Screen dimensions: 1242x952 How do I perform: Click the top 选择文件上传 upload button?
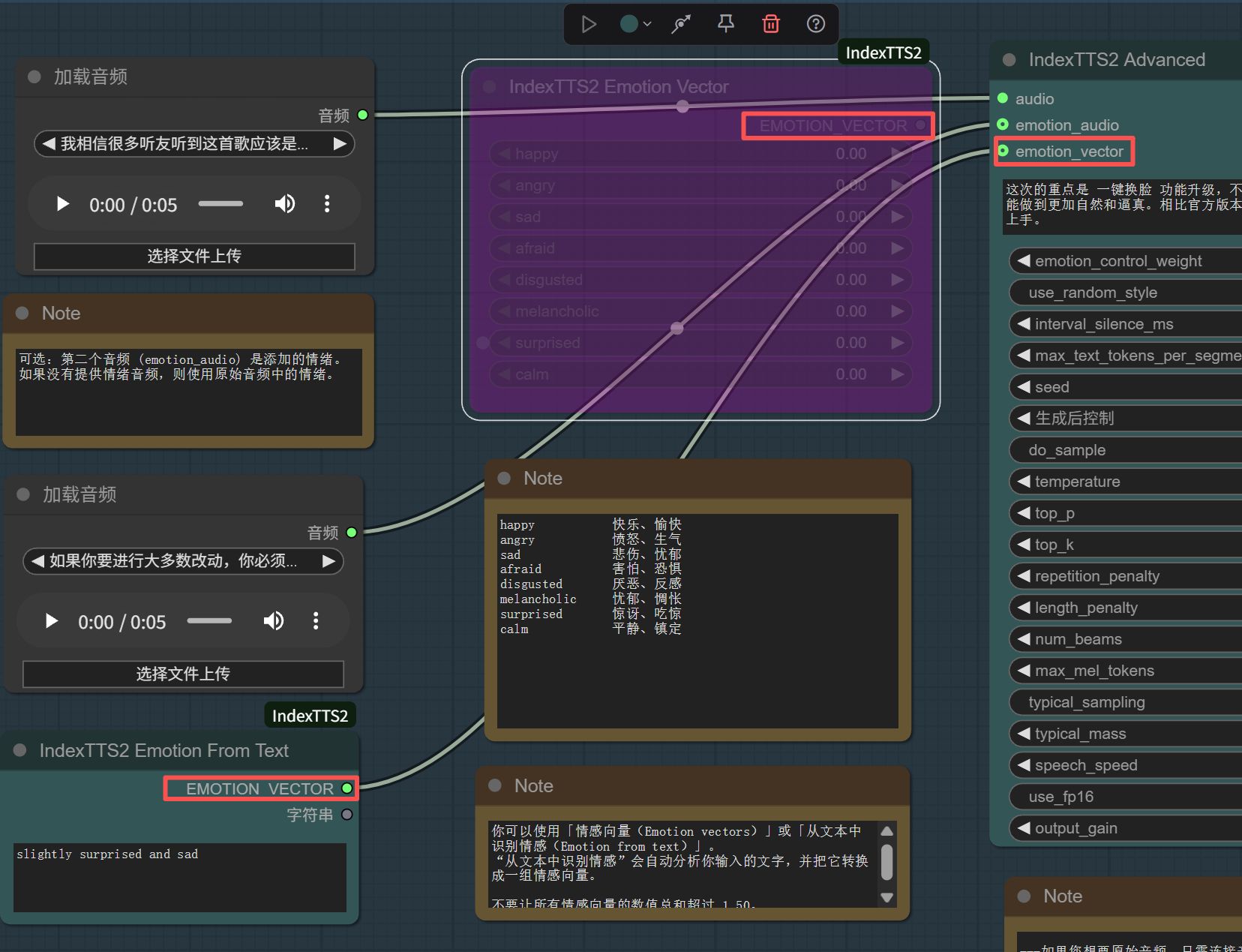point(194,257)
